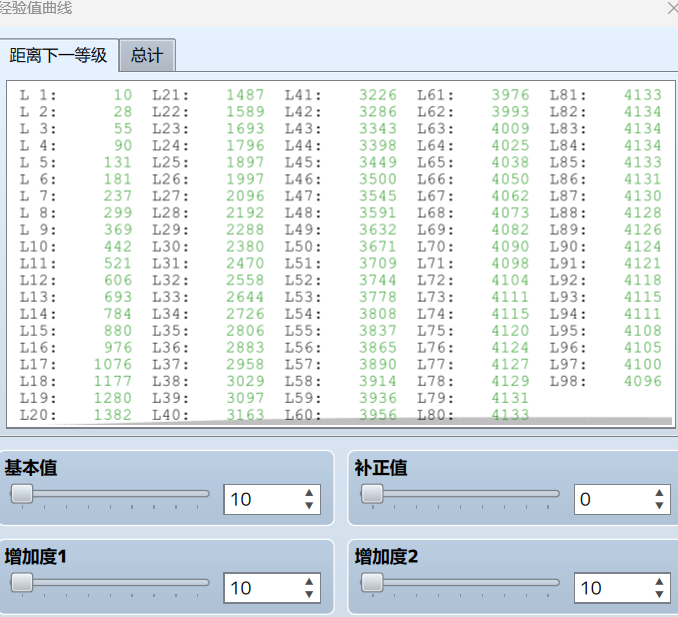Click the L40 value 3163
This screenshot has width=678, height=617.
[x=245, y=415]
